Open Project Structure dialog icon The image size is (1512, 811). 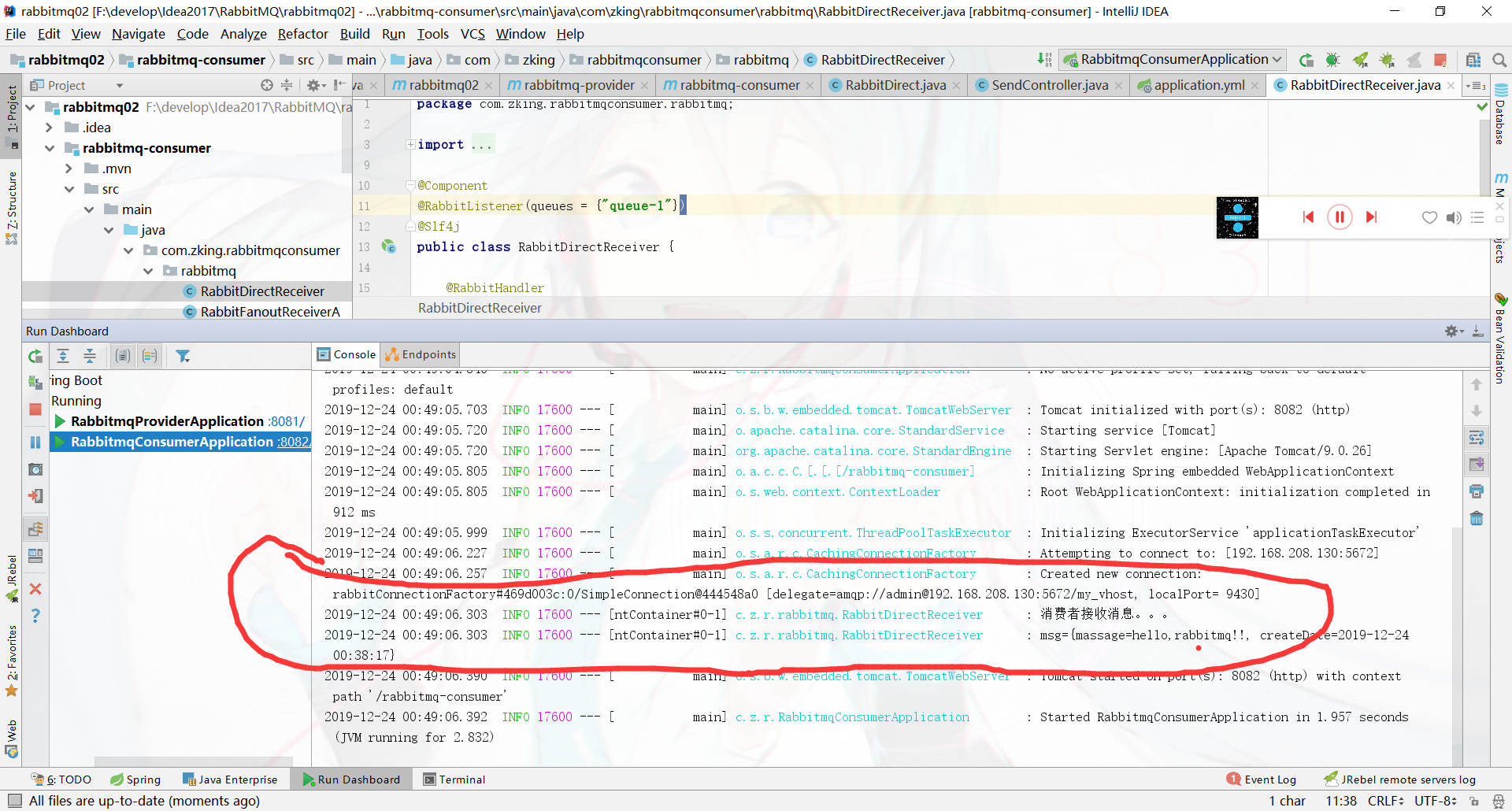[x=1473, y=60]
